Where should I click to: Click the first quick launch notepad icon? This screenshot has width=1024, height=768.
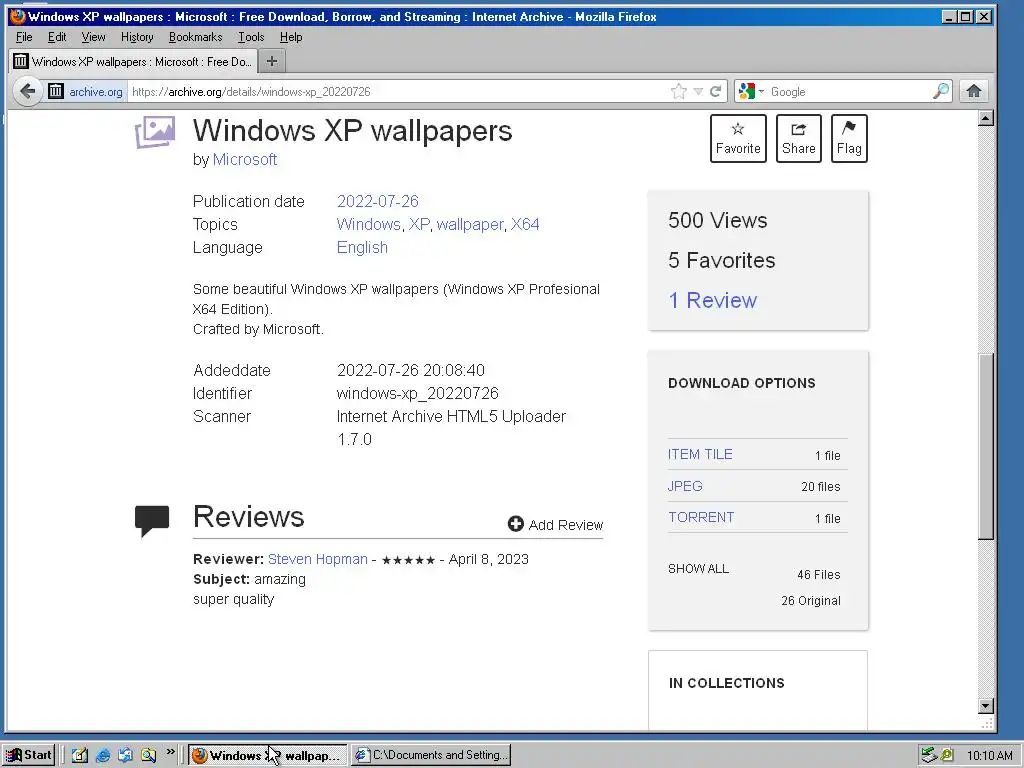click(80, 756)
